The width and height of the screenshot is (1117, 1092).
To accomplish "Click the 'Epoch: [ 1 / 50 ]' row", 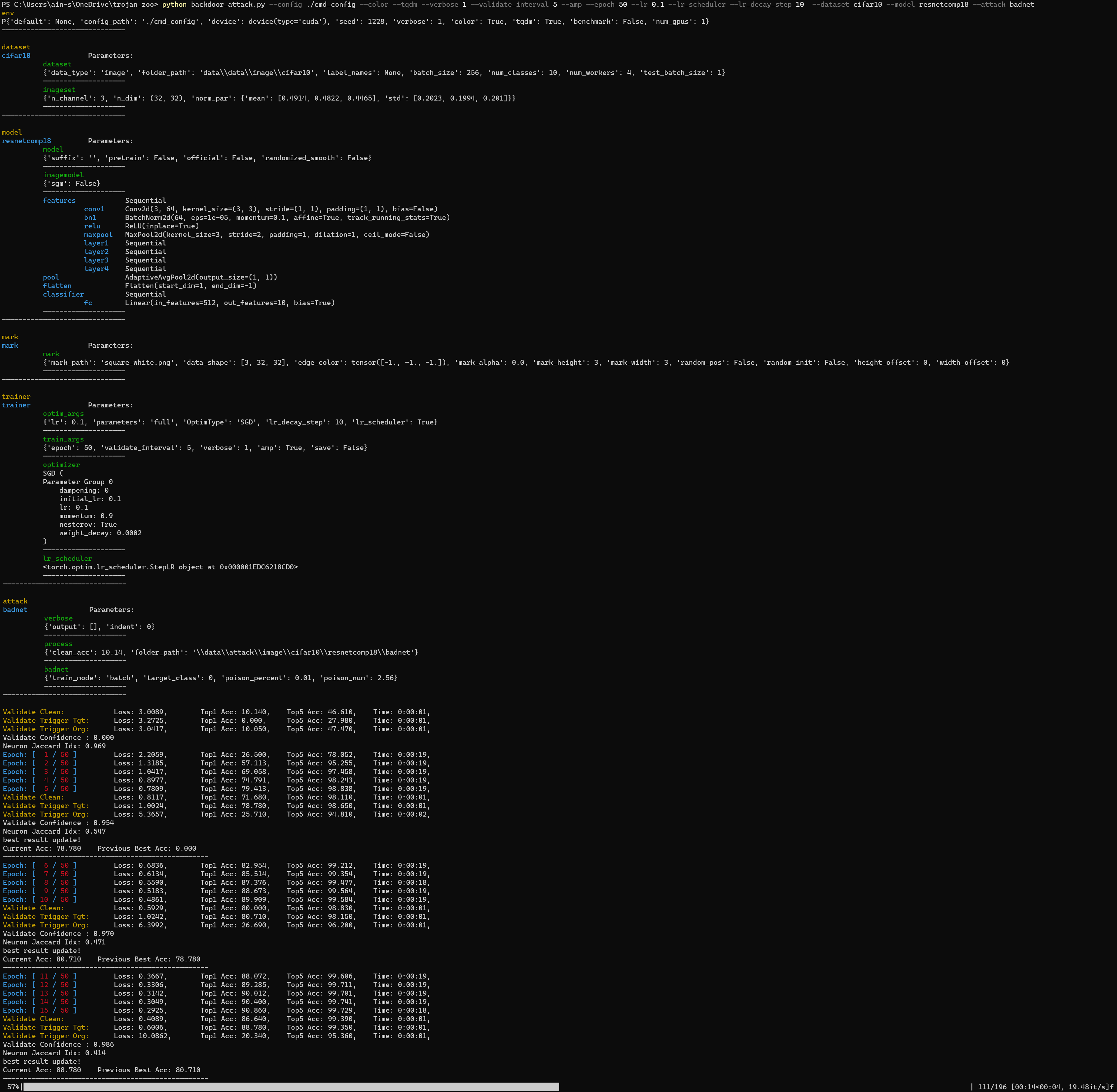I will (216, 755).
